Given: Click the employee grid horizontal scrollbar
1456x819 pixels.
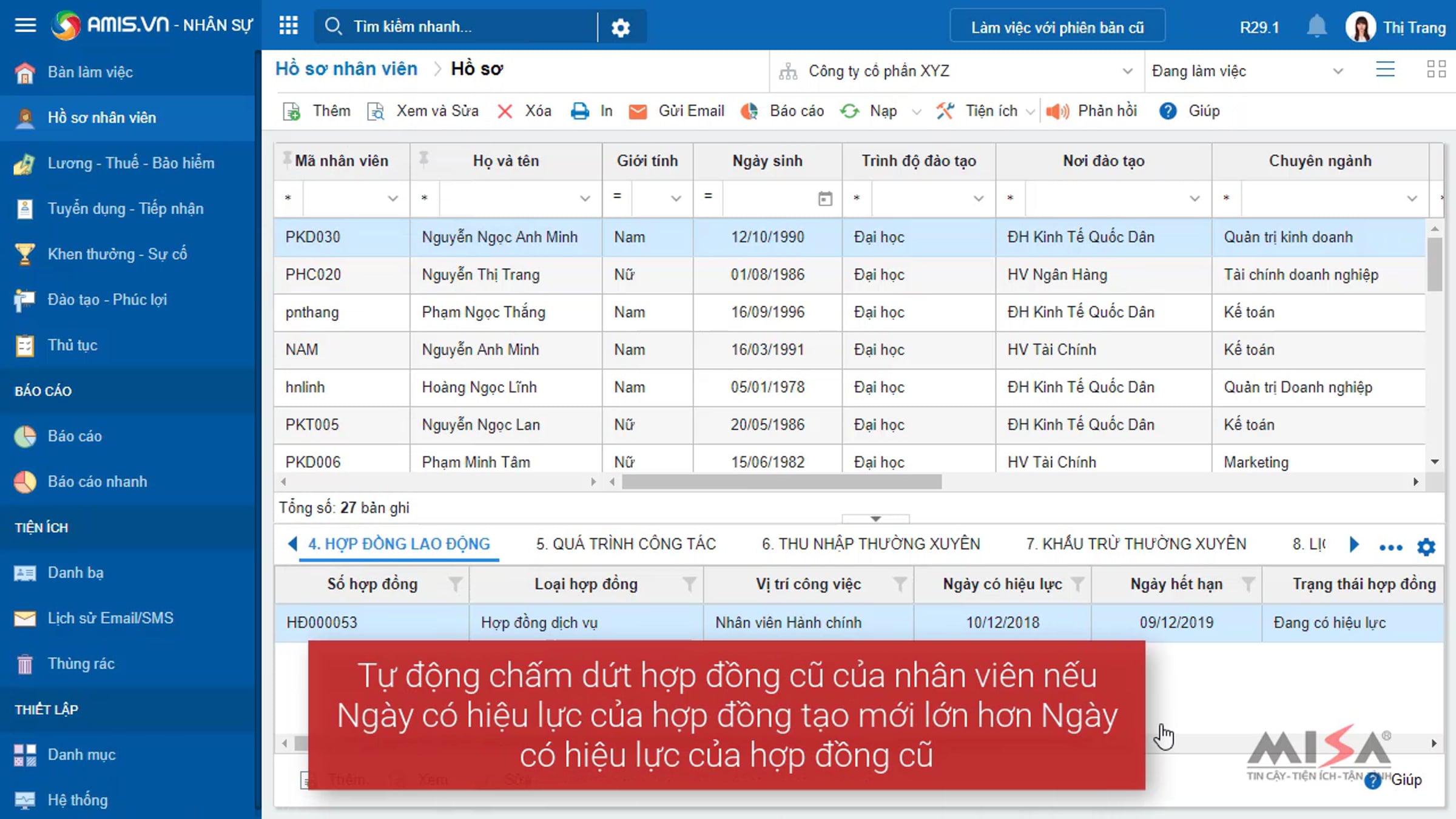Looking at the screenshot, I should [781, 482].
